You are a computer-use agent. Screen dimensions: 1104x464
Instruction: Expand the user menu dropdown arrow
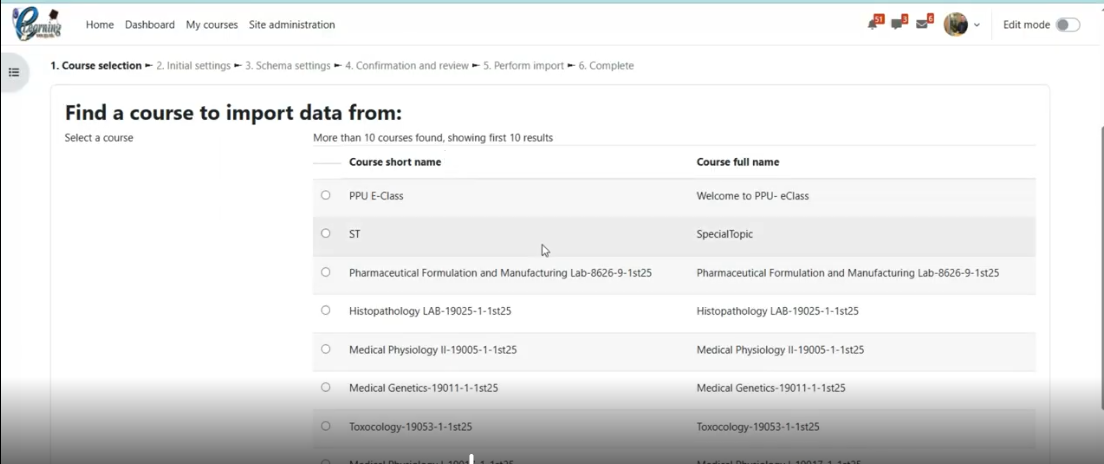[x=977, y=25]
